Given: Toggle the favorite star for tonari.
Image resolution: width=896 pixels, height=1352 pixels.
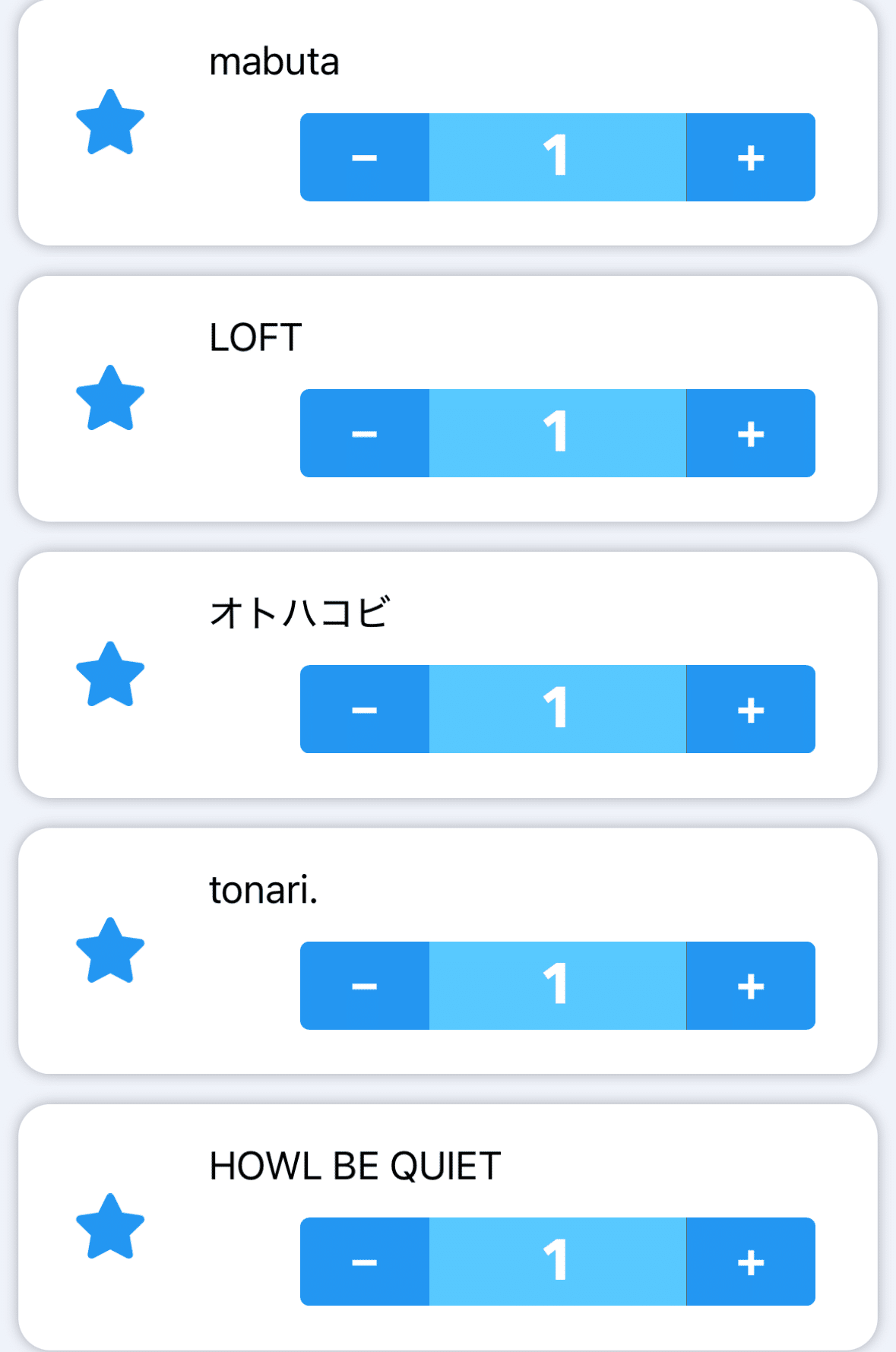Looking at the screenshot, I should point(110,951).
